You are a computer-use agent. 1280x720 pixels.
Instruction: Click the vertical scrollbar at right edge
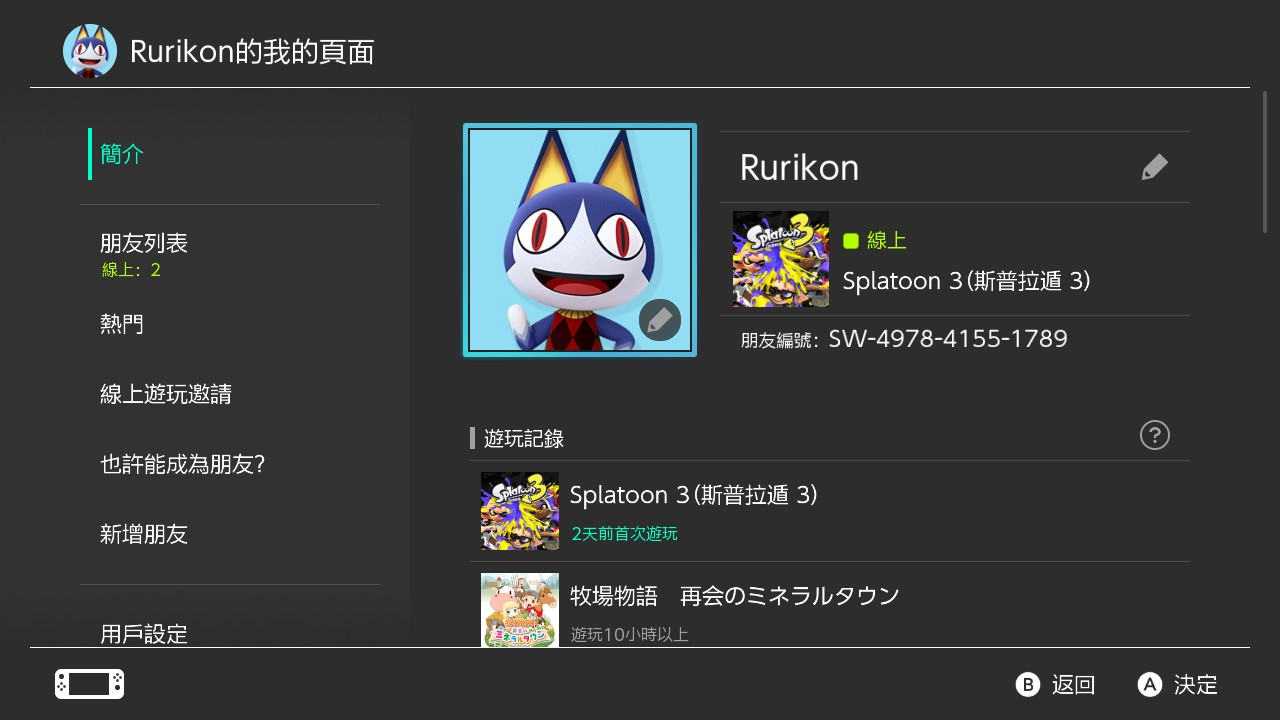click(x=1265, y=162)
